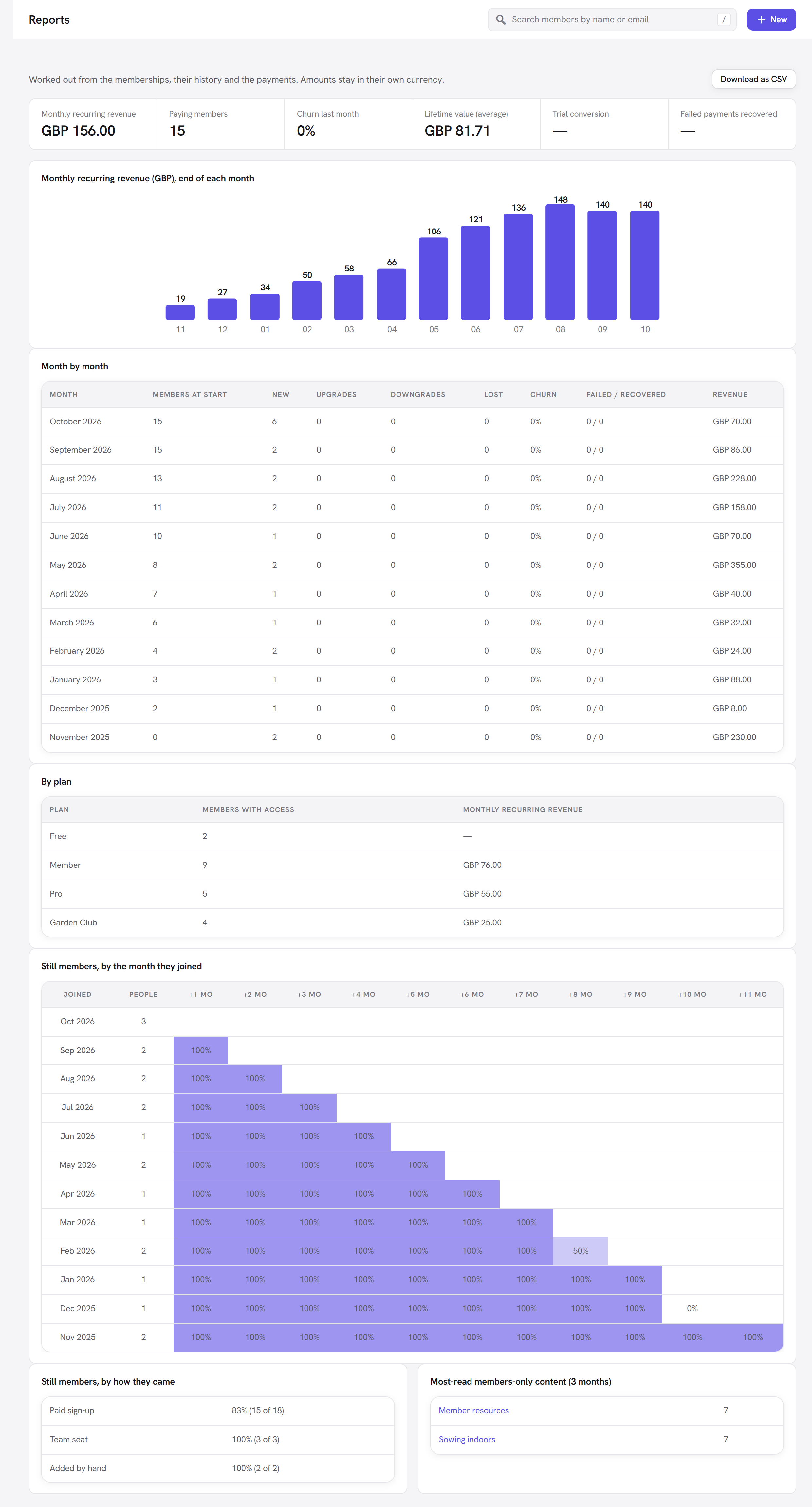Download the report as CSV
The width and height of the screenshot is (812, 1507).
click(x=753, y=79)
